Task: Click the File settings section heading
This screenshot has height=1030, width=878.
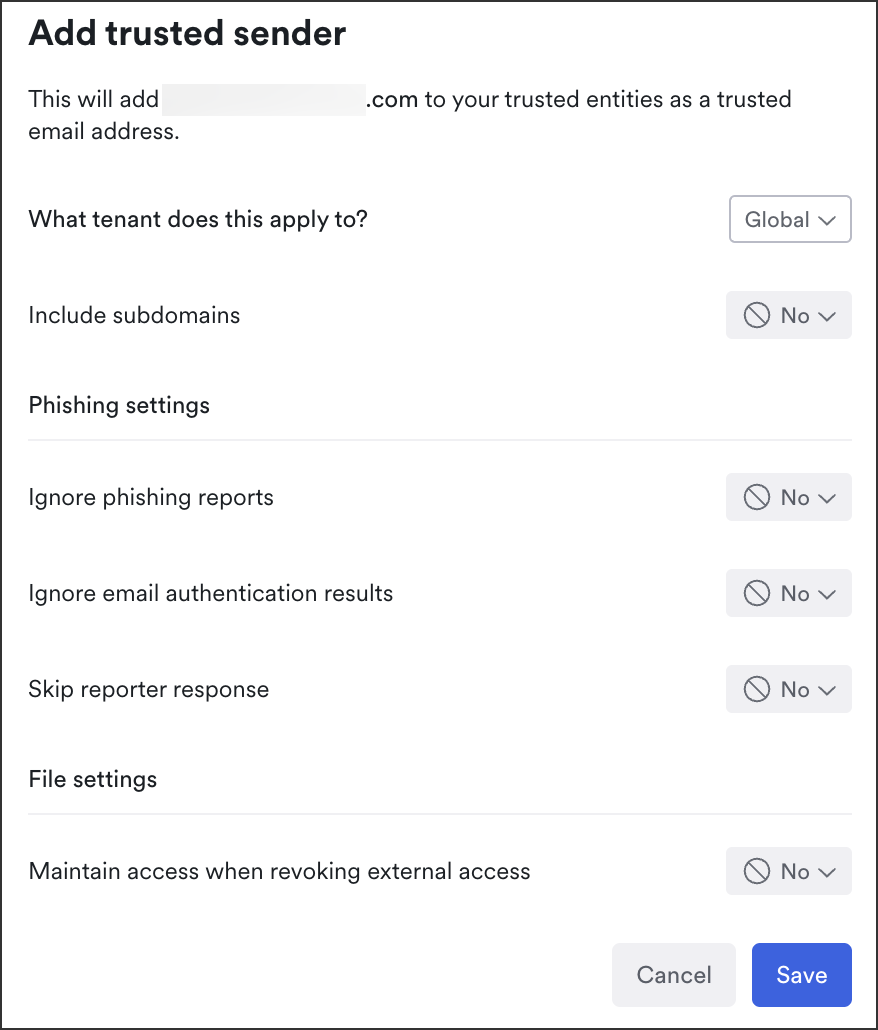Action: pyautogui.click(x=93, y=779)
